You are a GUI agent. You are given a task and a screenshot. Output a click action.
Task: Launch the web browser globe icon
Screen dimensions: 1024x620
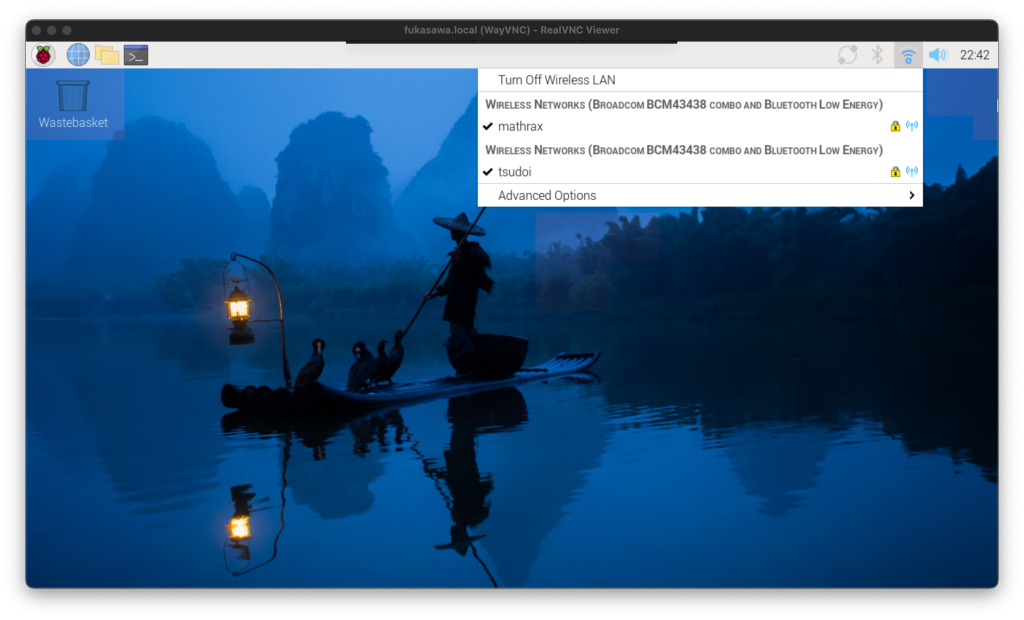pyautogui.click(x=78, y=55)
